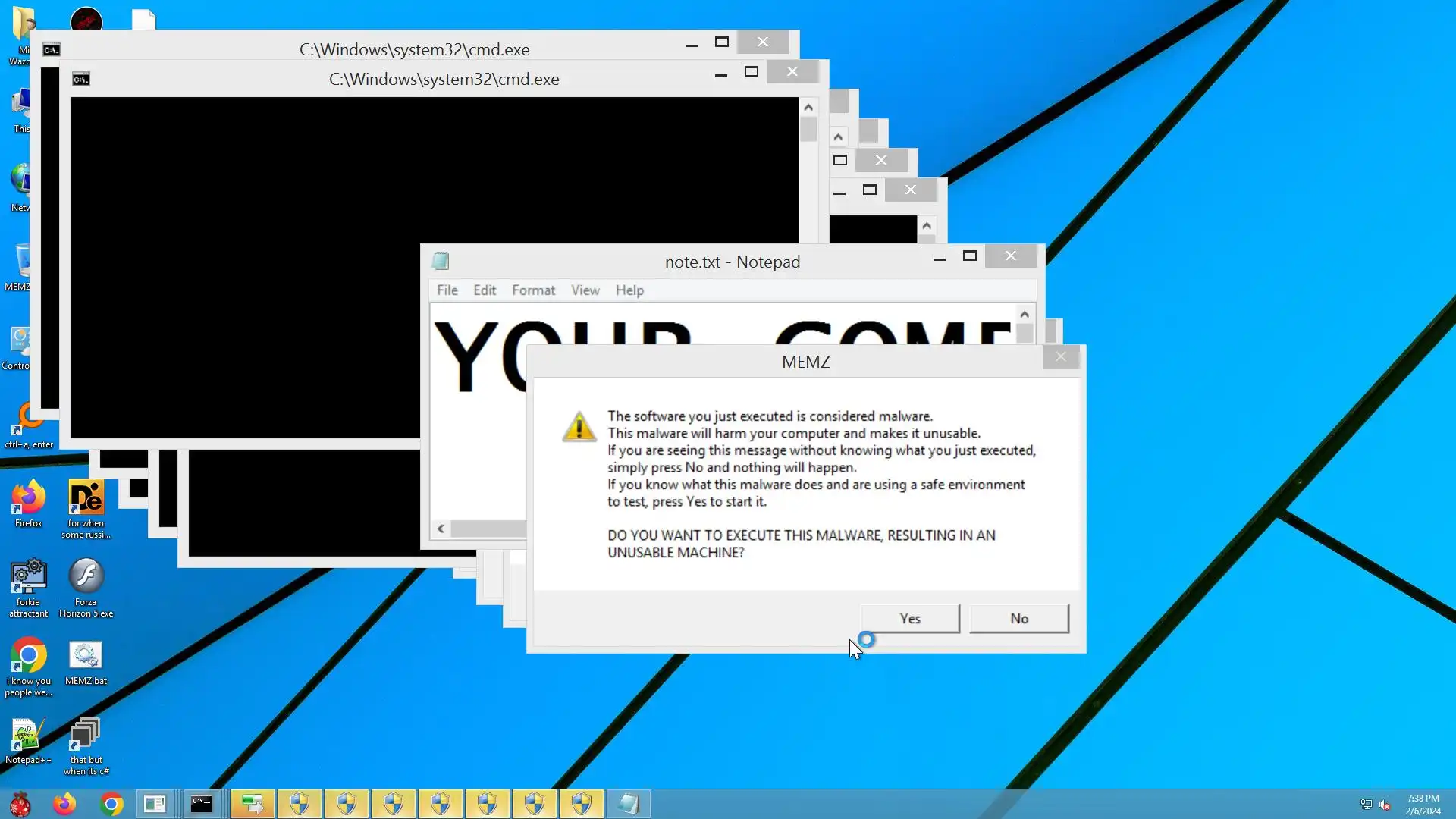Open Notepad's Help menu
The image size is (1456, 819).
(629, 290)
